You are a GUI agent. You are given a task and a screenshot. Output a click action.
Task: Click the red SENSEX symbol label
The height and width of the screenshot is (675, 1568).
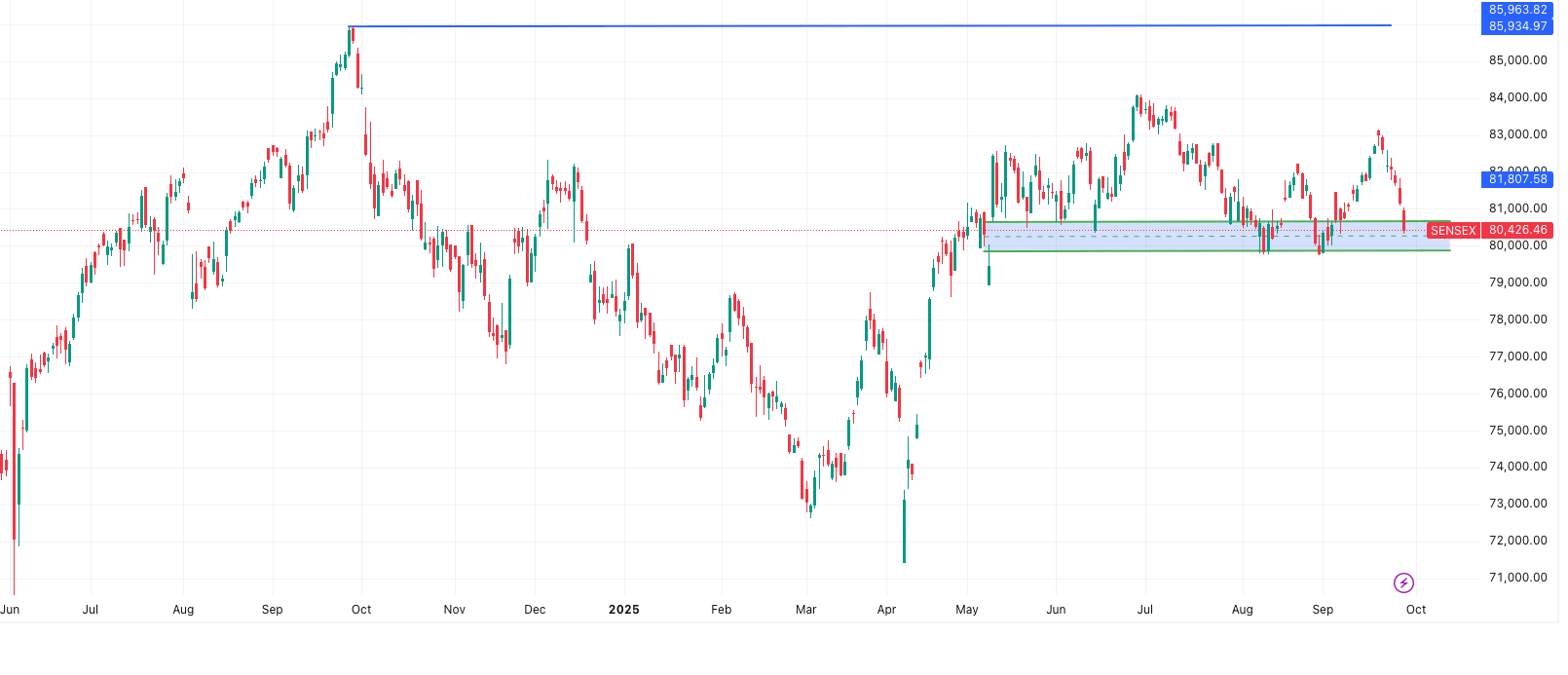coord(1453,231)
